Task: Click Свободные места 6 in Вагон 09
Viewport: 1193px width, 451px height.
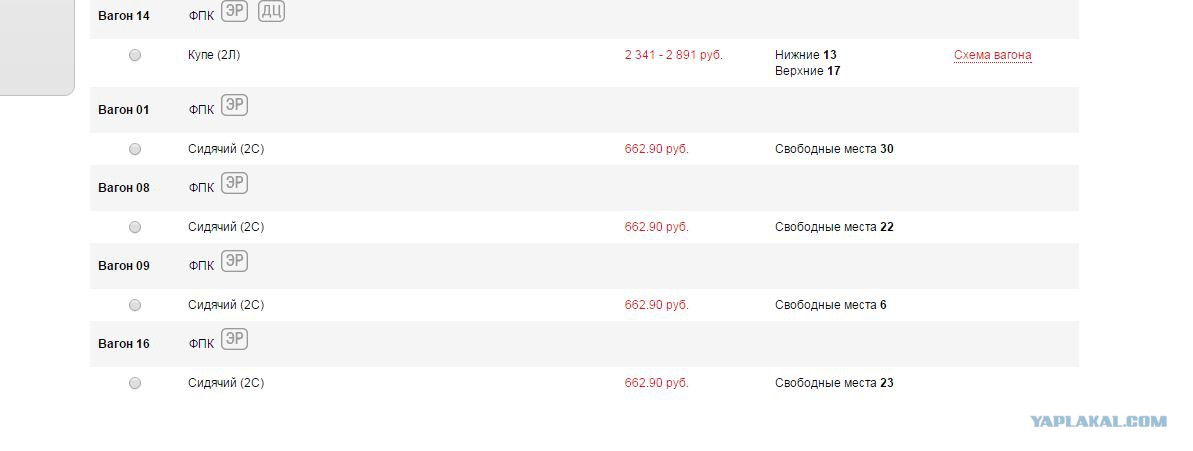Action: coord(831,305)
